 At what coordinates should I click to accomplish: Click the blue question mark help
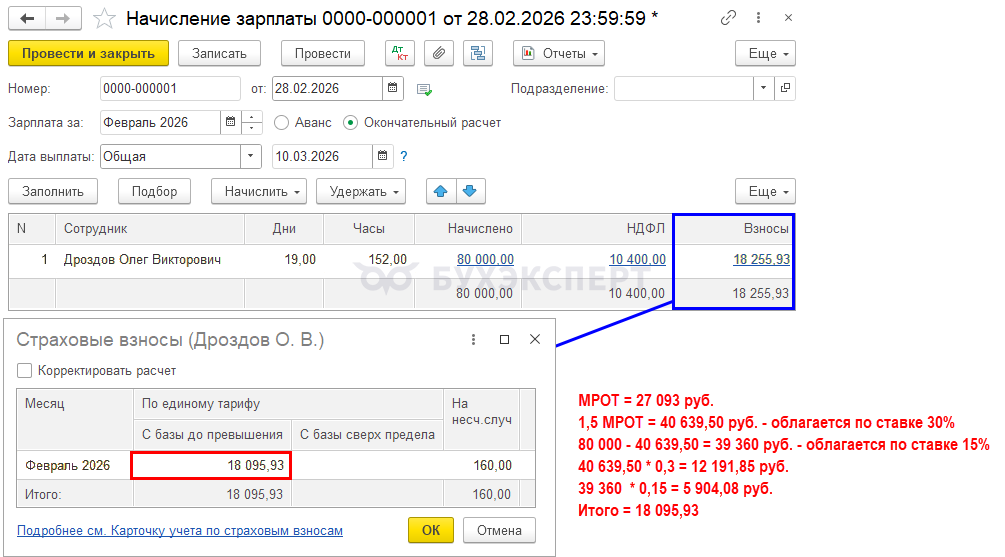(404, 156)
